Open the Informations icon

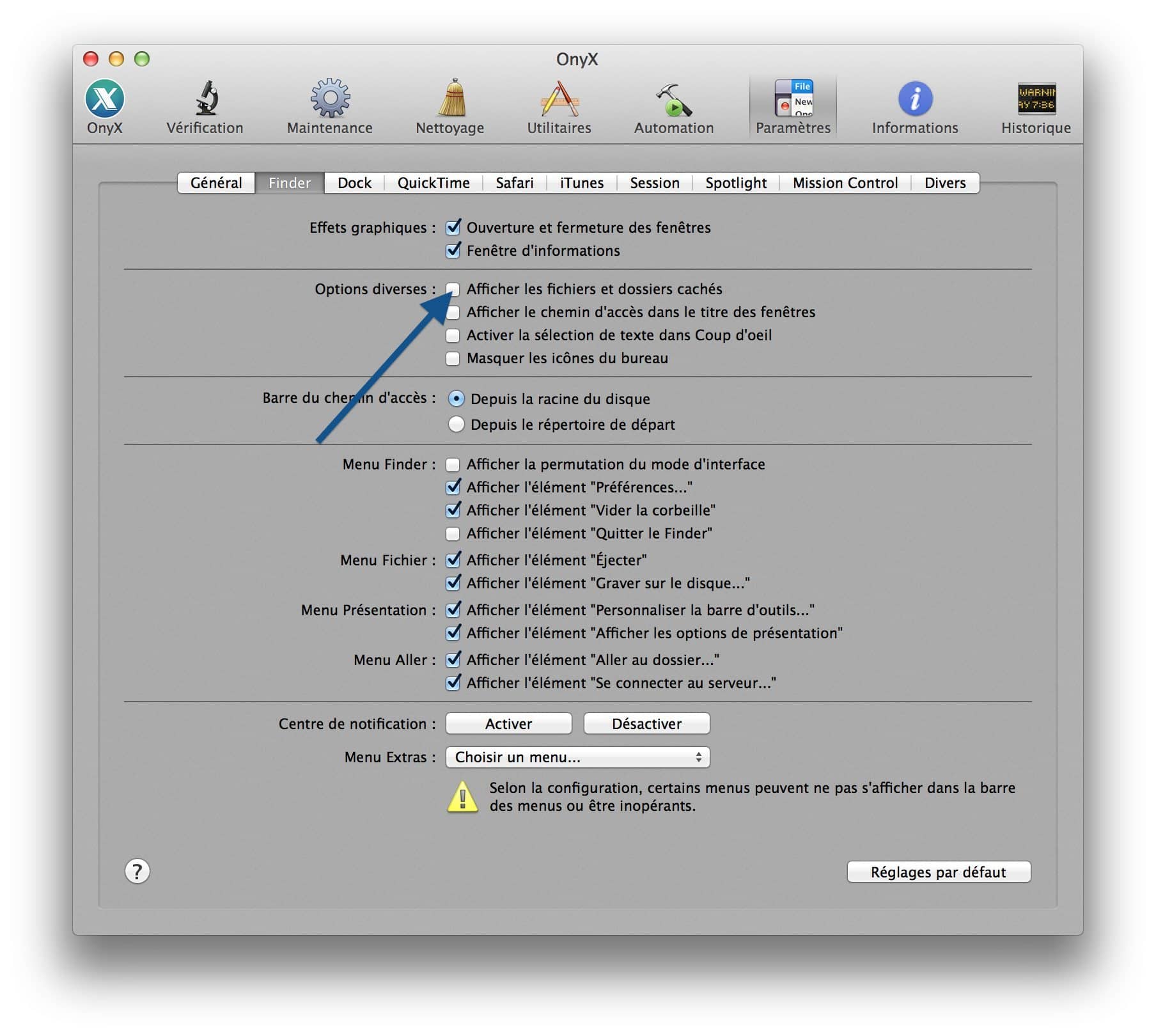click(915, 106)
